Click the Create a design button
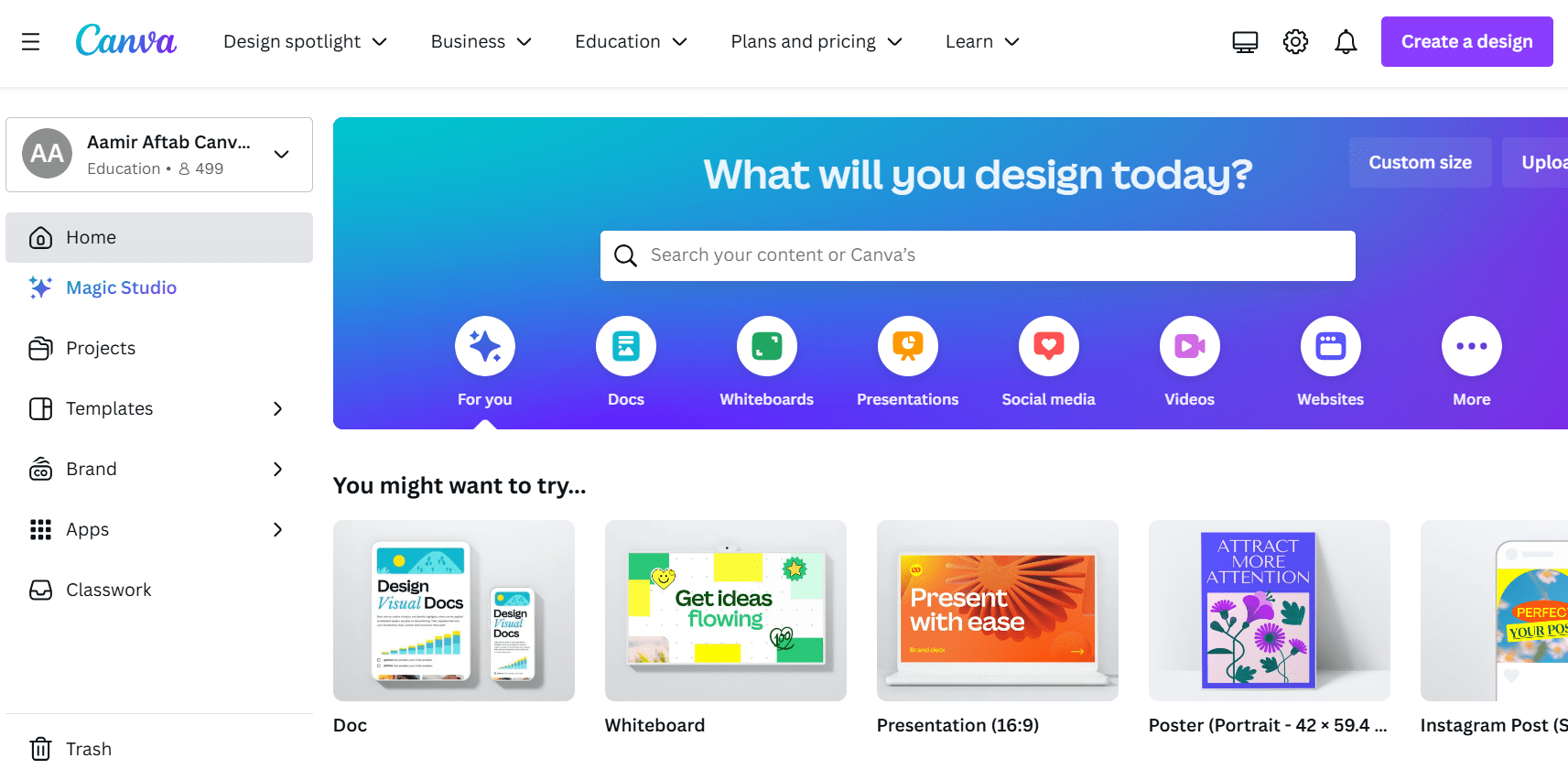This screenshot has width=1568, height=780. pos(1467,42)
